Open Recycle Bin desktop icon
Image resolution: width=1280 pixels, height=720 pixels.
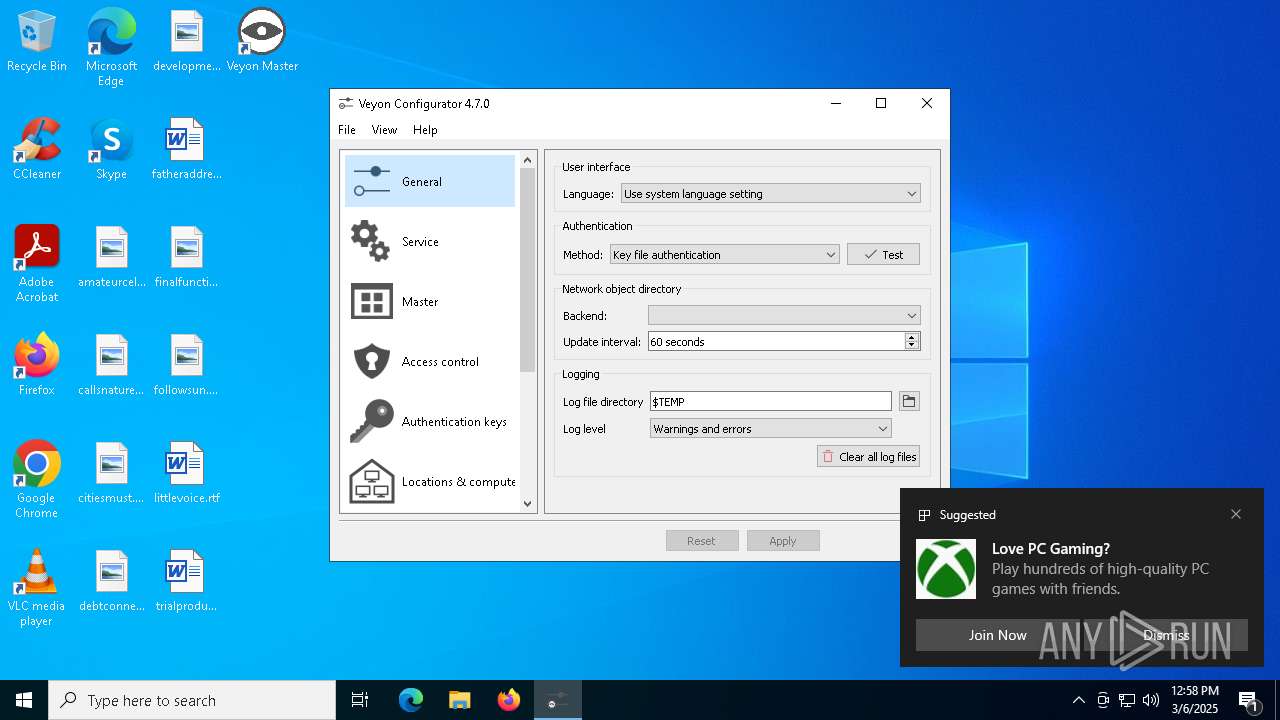[x=37, y=42]
